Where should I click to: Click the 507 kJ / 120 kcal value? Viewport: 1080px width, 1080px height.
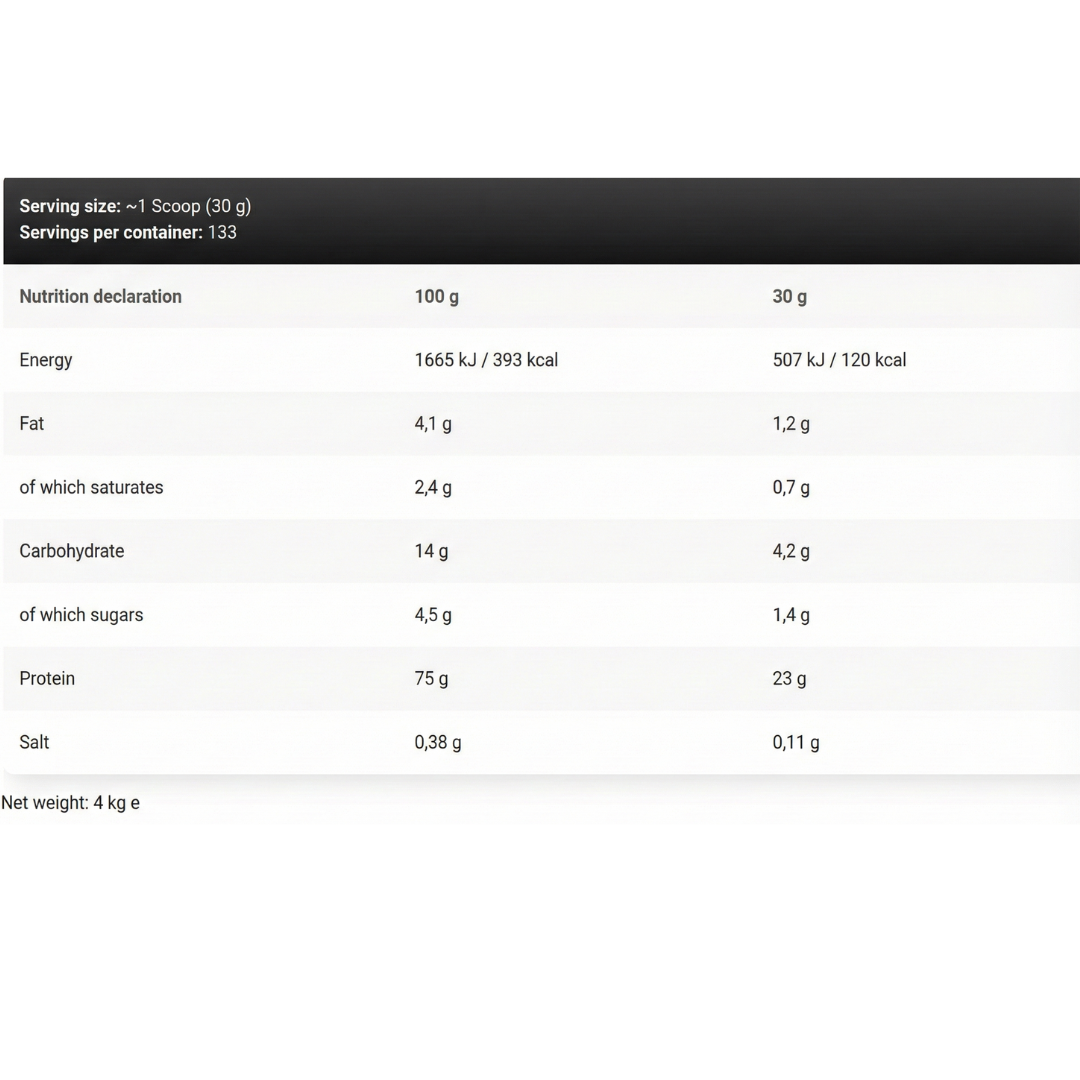coord(839,360)
